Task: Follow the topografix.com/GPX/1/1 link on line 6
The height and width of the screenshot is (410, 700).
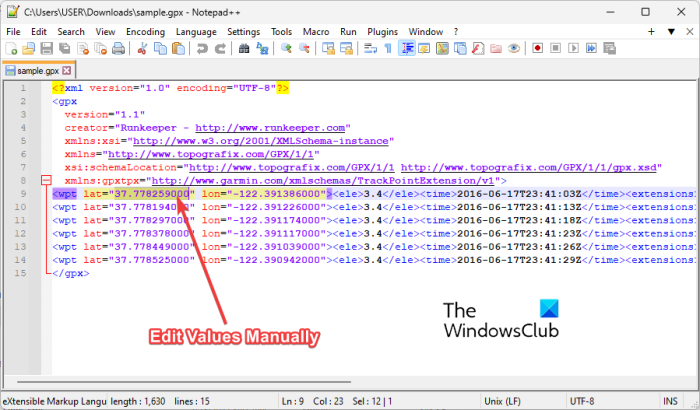Action: point(211,155)
